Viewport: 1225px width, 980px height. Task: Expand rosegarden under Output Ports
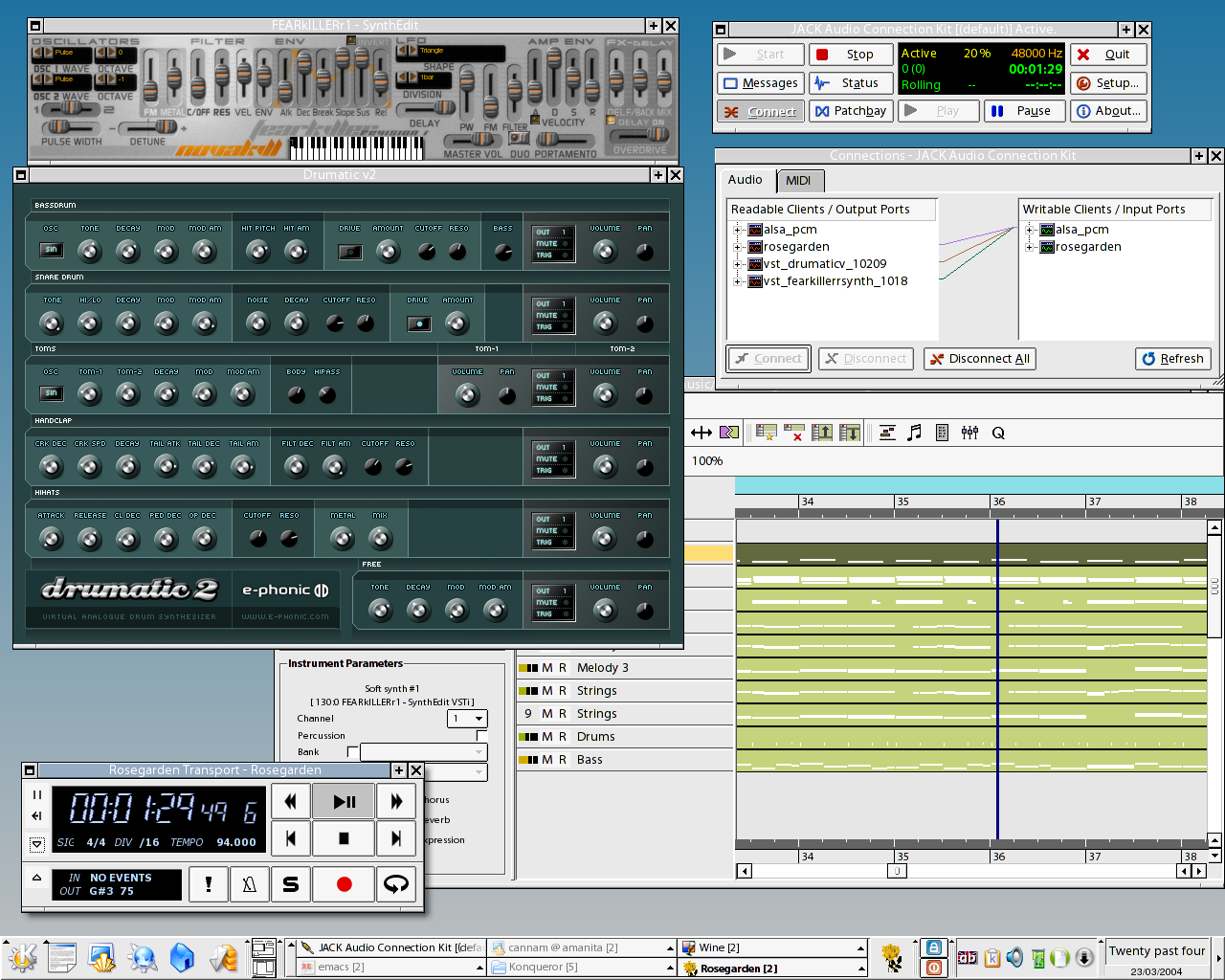[738, 247]
